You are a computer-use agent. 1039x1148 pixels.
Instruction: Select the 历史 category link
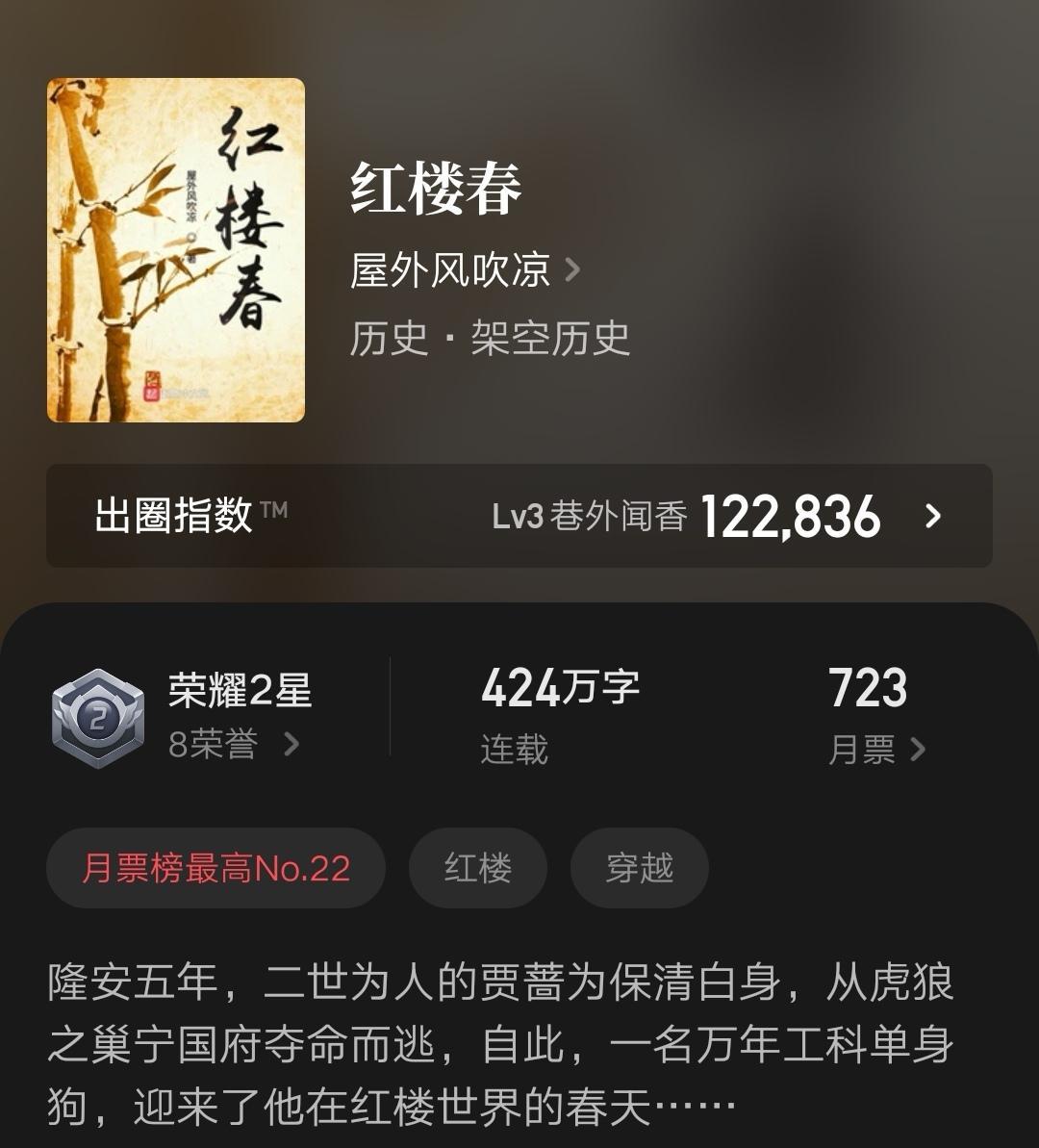click(x=389, y=339)
